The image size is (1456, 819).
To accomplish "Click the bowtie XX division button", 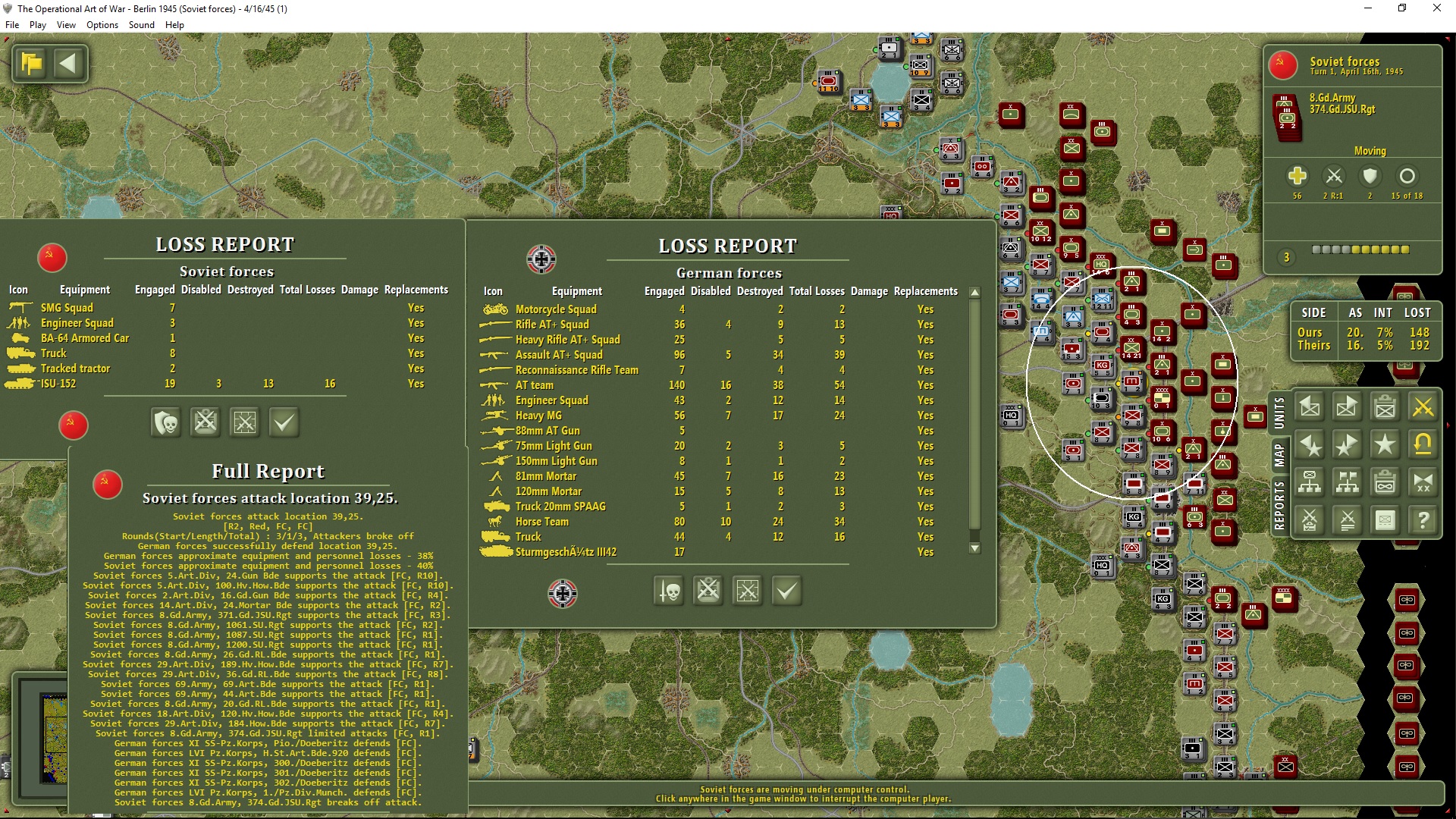I will [x=1423, y=482].
